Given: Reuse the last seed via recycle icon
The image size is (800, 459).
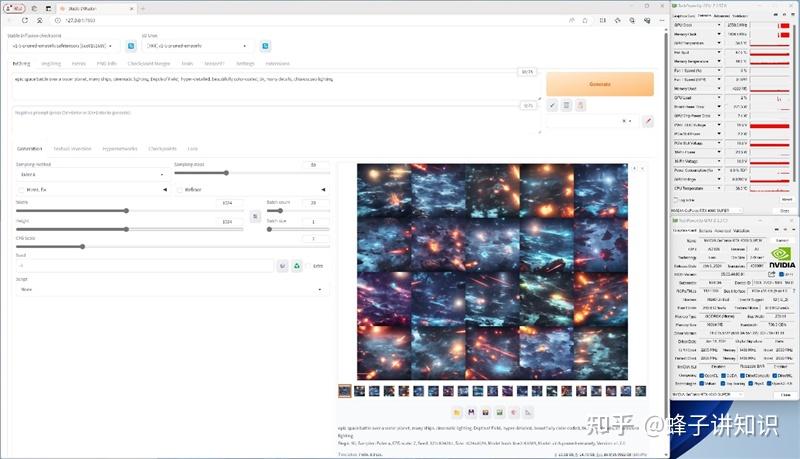Looking at the screenshot, I should tap(296, 266).
